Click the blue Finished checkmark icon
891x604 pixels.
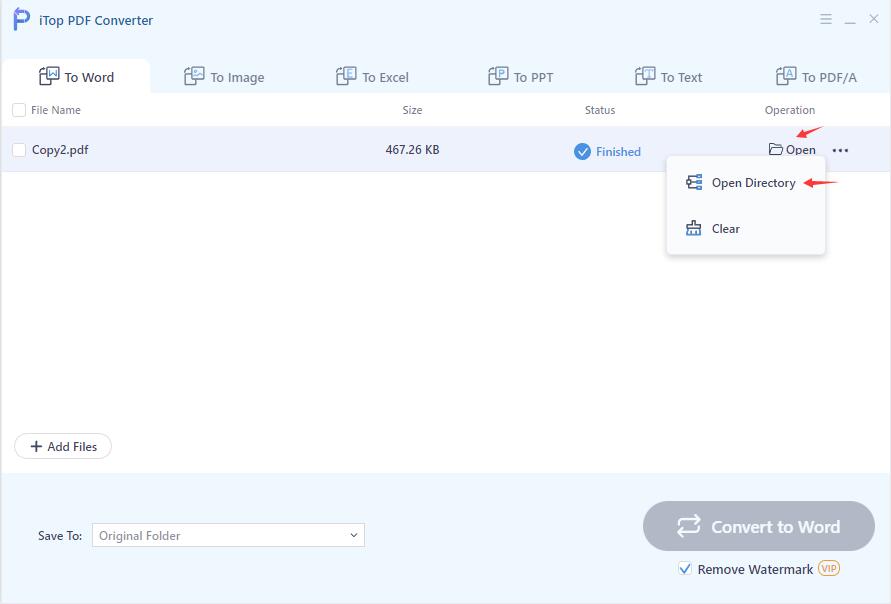(582, 151)
